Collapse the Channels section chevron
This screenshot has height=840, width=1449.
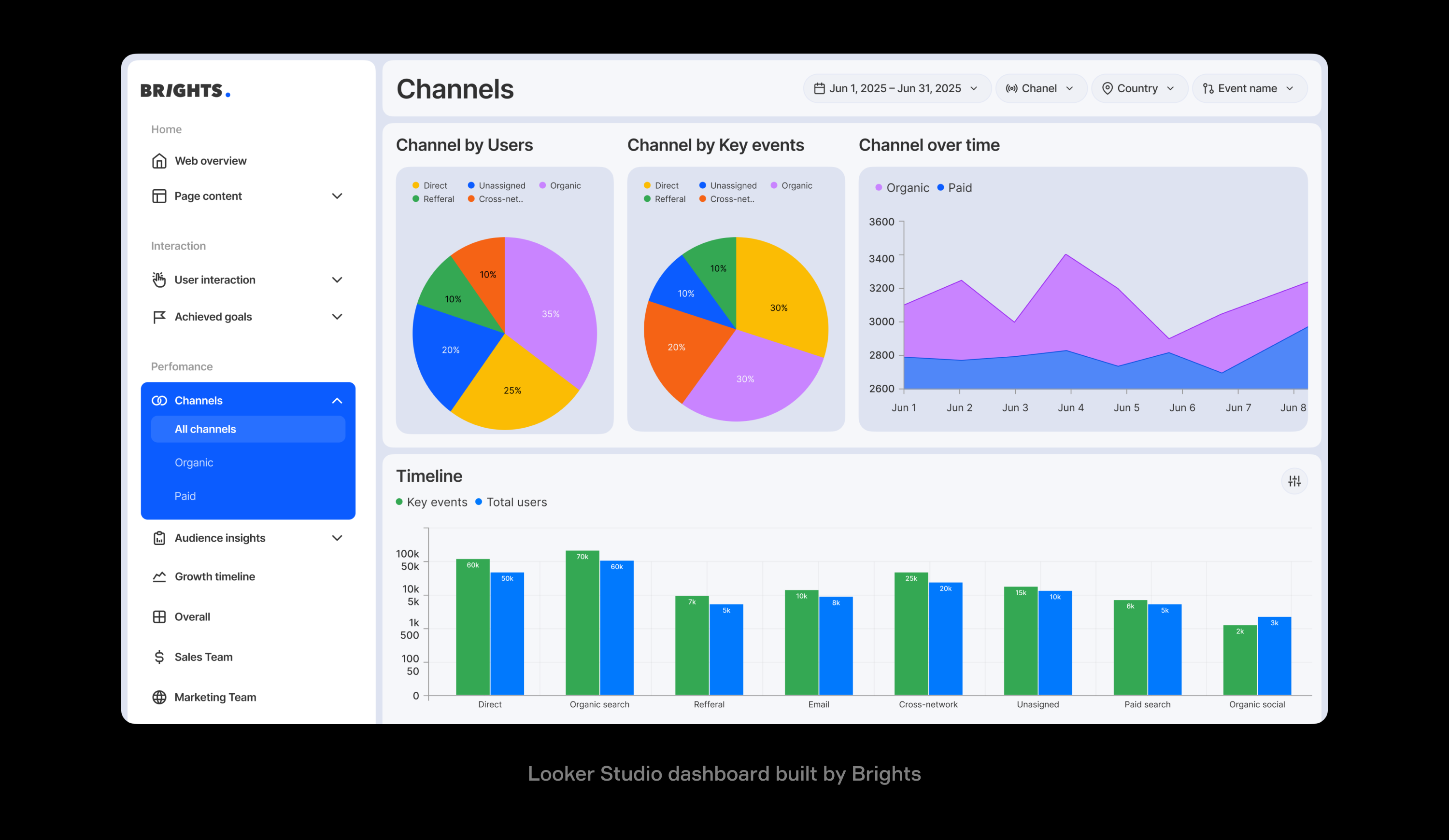click(337, 401)
